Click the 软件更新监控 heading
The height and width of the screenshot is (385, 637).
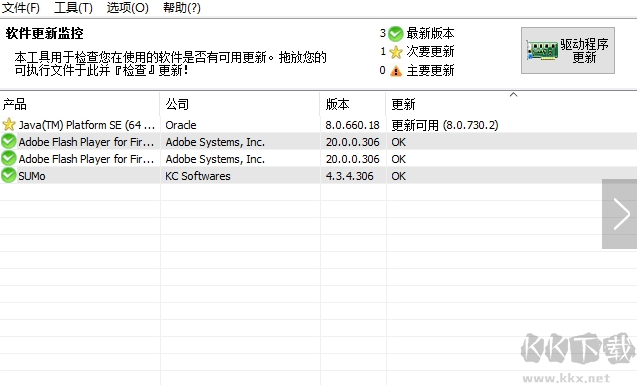[x=45, y=33]
